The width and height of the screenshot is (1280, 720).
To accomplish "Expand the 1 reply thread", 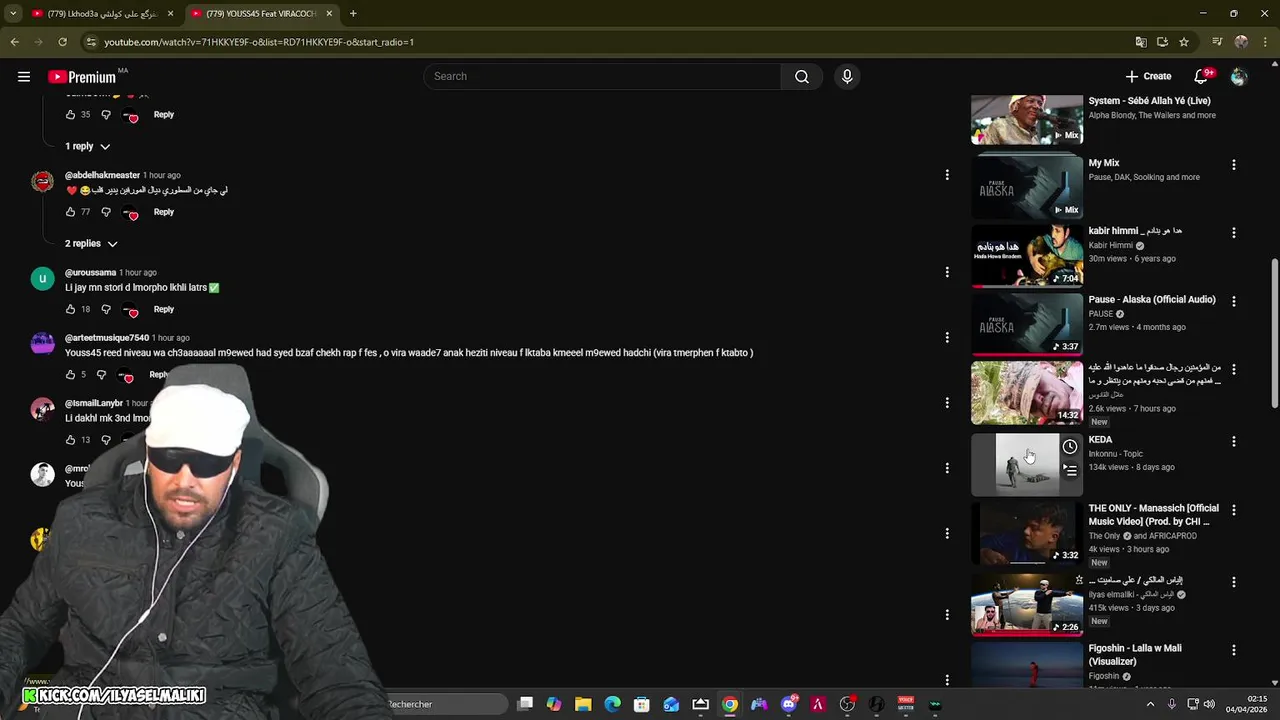I will pyautogui.click(x=88, y=146).
